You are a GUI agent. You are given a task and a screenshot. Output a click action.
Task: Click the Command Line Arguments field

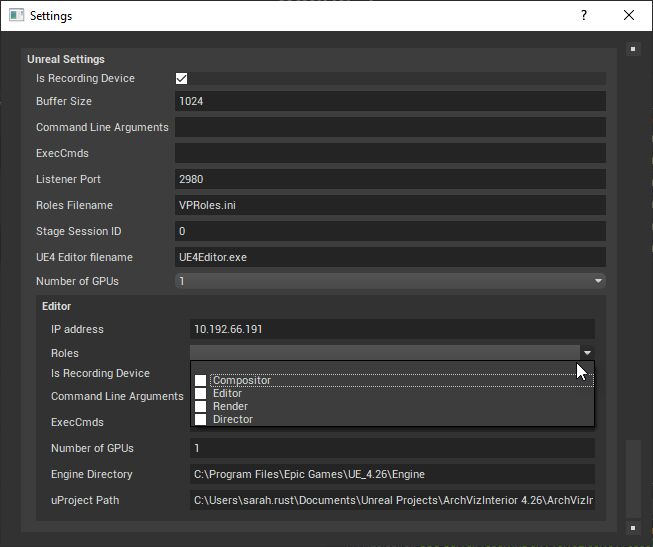(390, 128)
